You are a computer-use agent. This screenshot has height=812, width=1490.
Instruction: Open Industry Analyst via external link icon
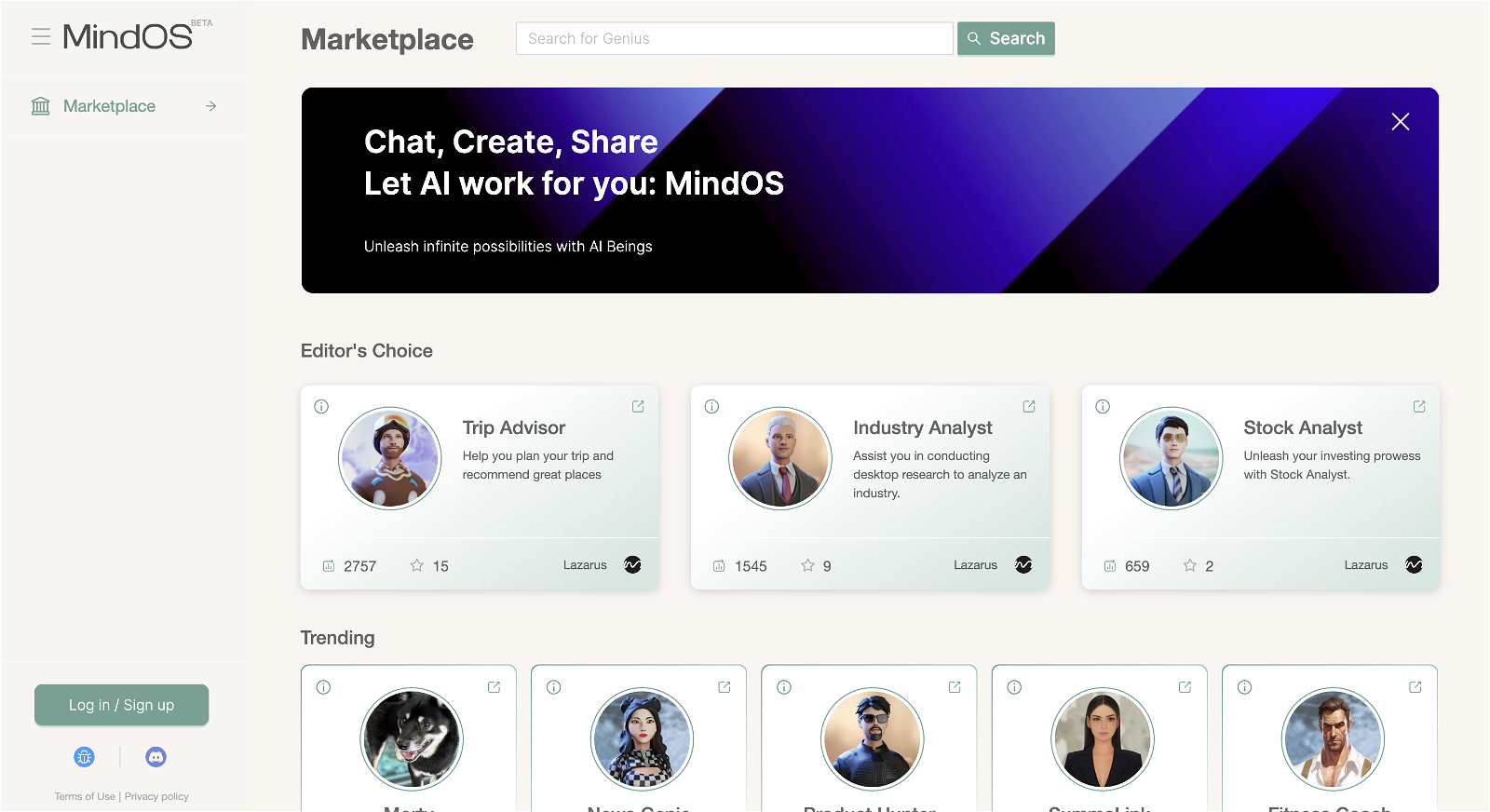click(x=1029, y=407)
